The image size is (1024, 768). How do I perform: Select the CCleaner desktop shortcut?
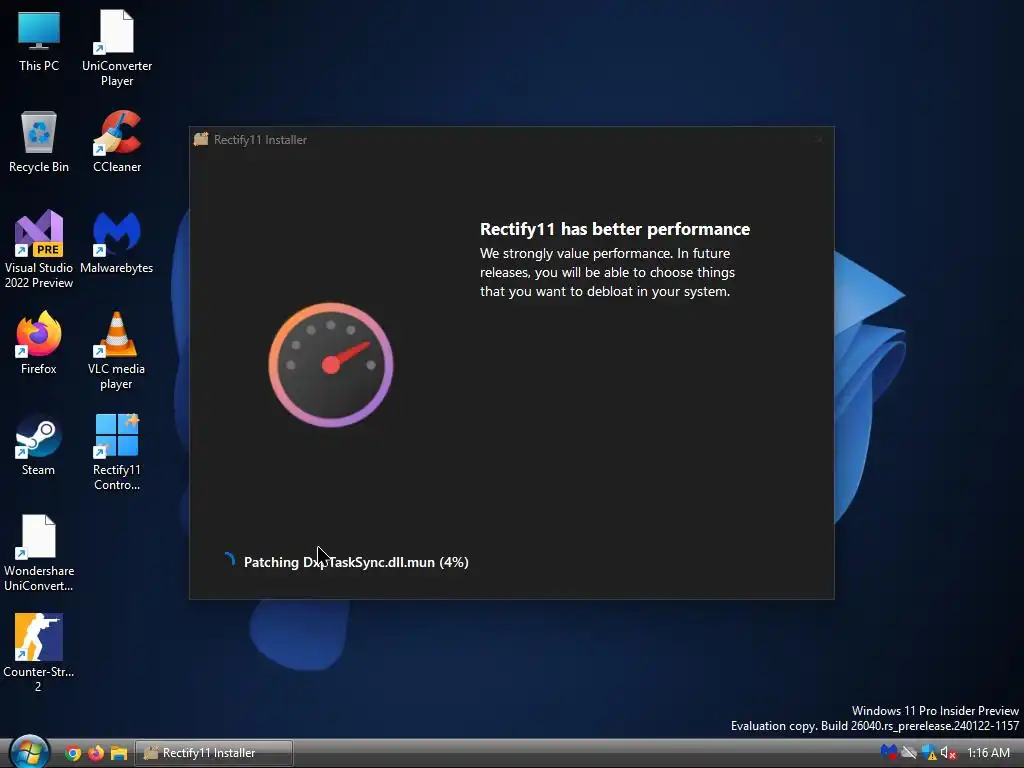[x=117, y=142]
